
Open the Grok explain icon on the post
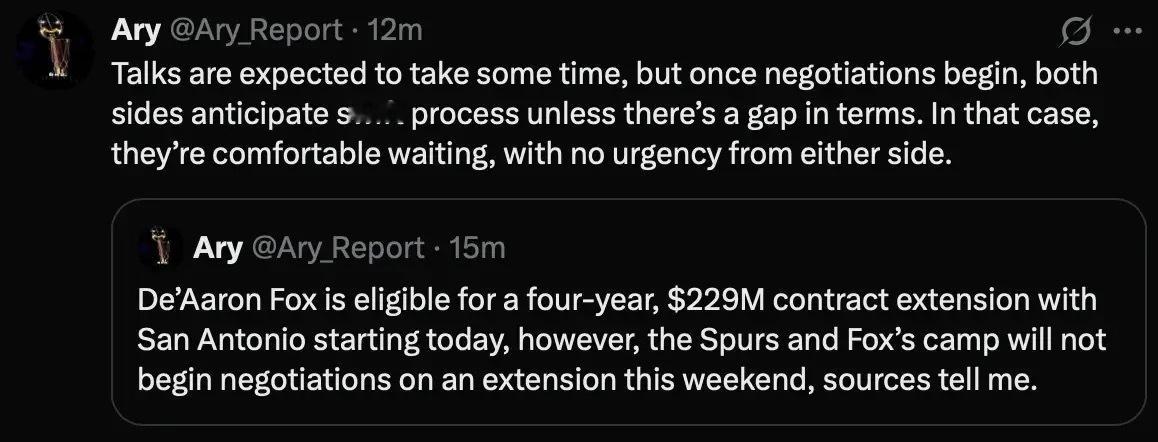(1073, 33)
